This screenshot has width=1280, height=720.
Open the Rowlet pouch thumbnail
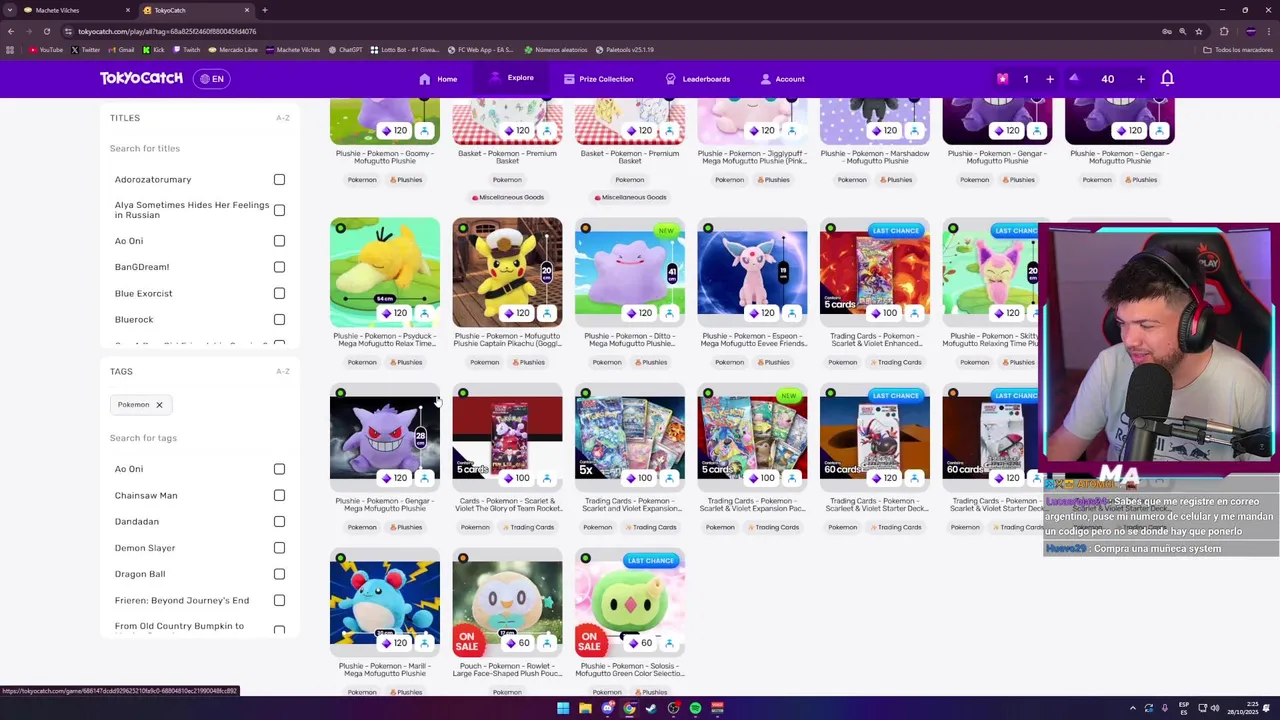coord(507,600)
